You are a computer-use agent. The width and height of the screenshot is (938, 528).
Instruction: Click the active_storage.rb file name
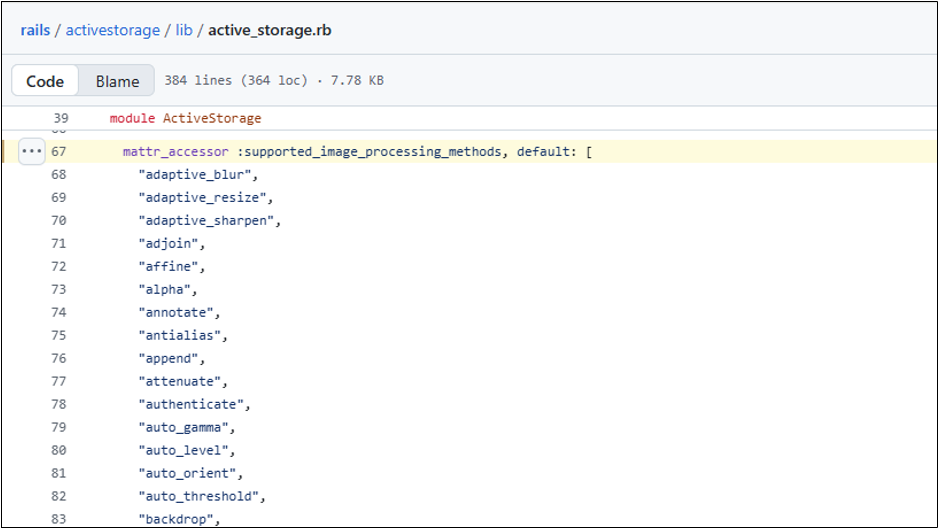click(270, 30)
